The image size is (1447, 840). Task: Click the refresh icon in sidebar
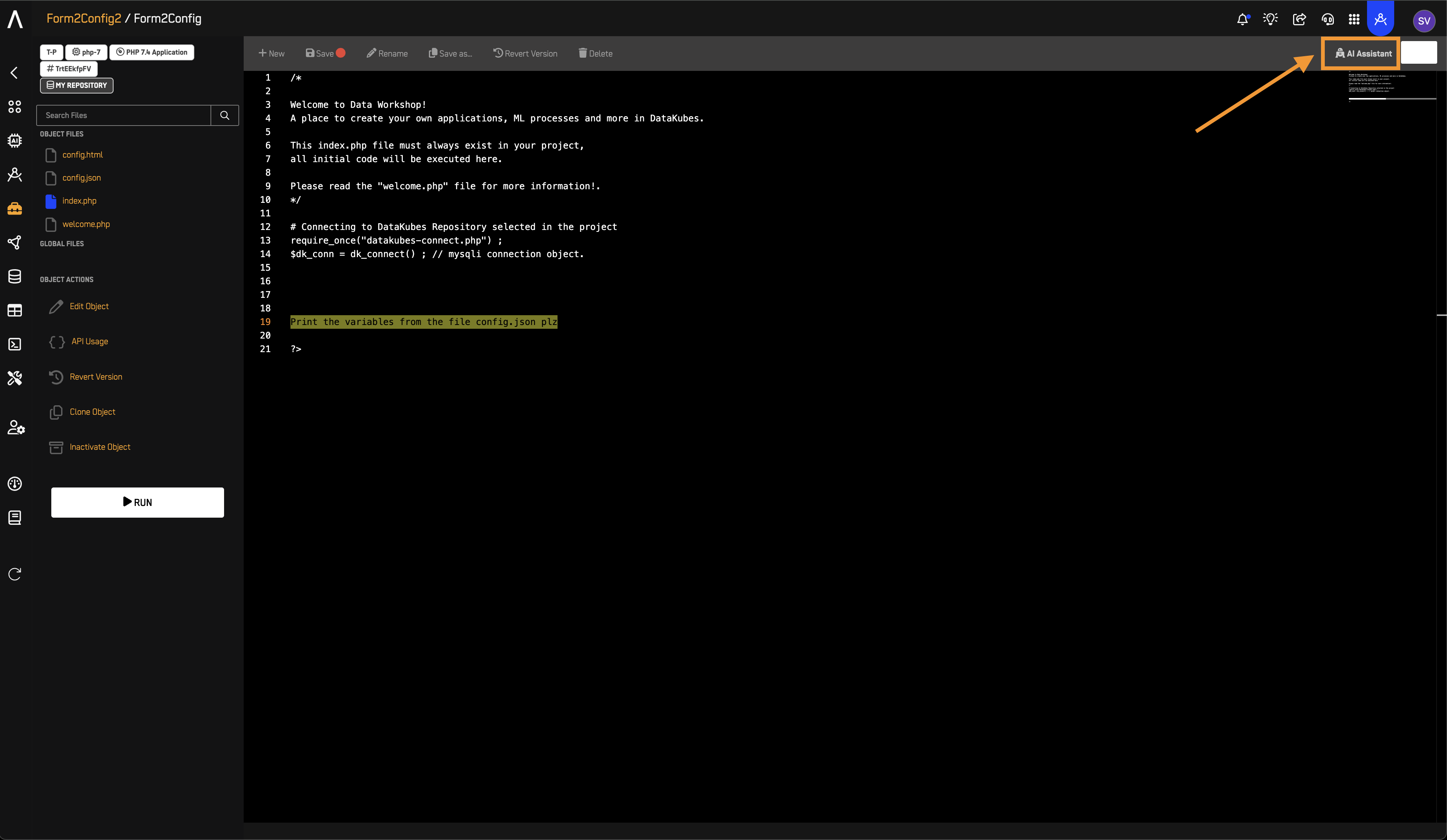(x=15, y=574)
